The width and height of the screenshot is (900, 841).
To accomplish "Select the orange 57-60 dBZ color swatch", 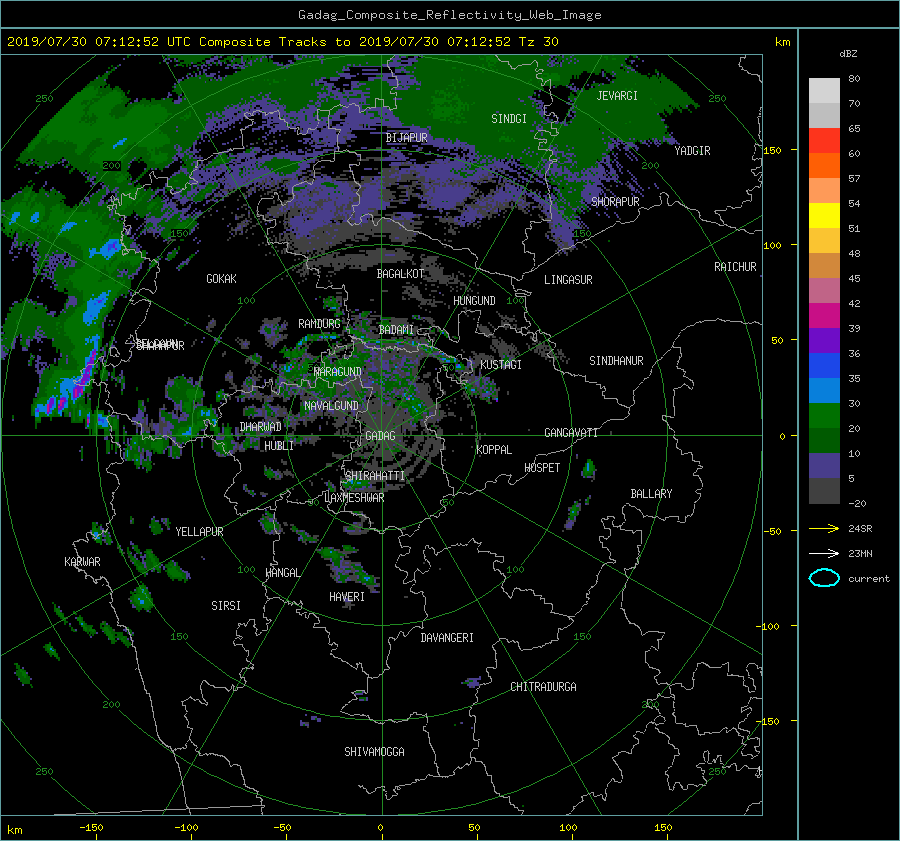I will 824,166.
